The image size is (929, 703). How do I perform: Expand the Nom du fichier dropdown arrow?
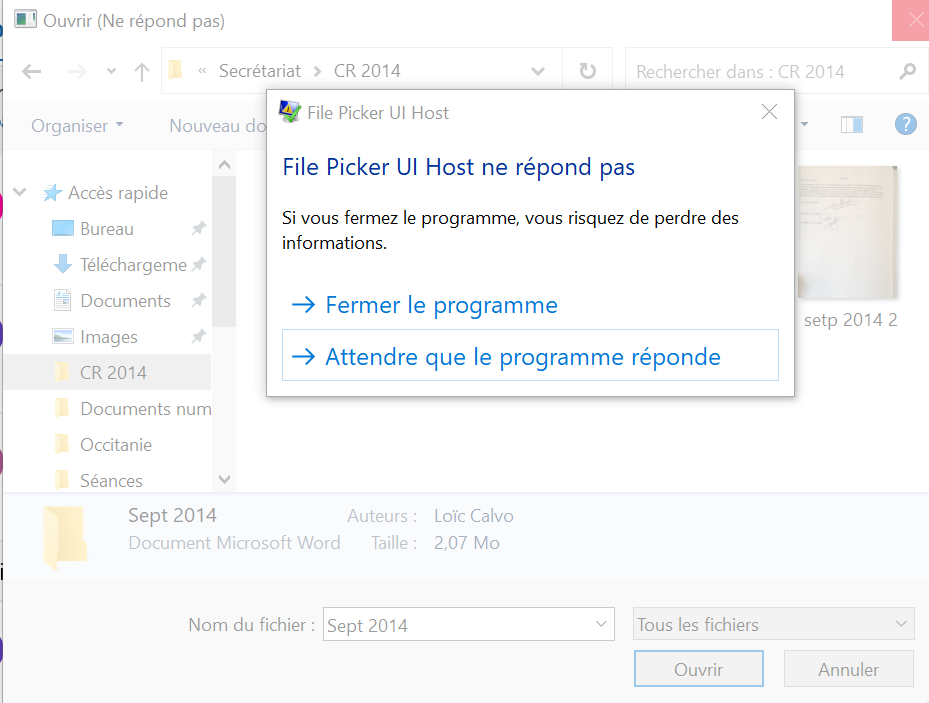pyautogui.click(x=601, y=624)
